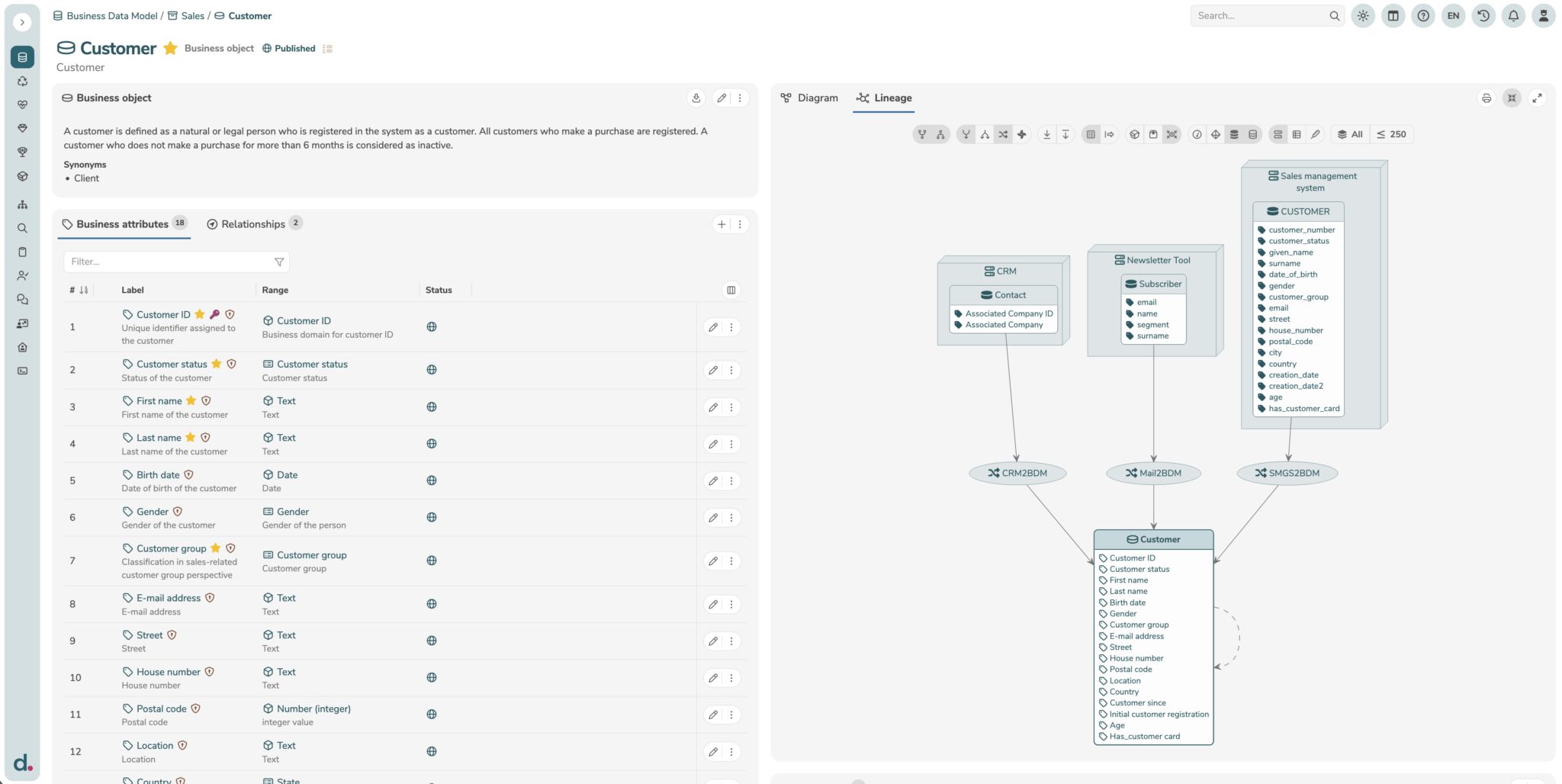This screenshot has width=1562, height=784.
Task: Open the notifications bell
Action: pos(1514,16)
